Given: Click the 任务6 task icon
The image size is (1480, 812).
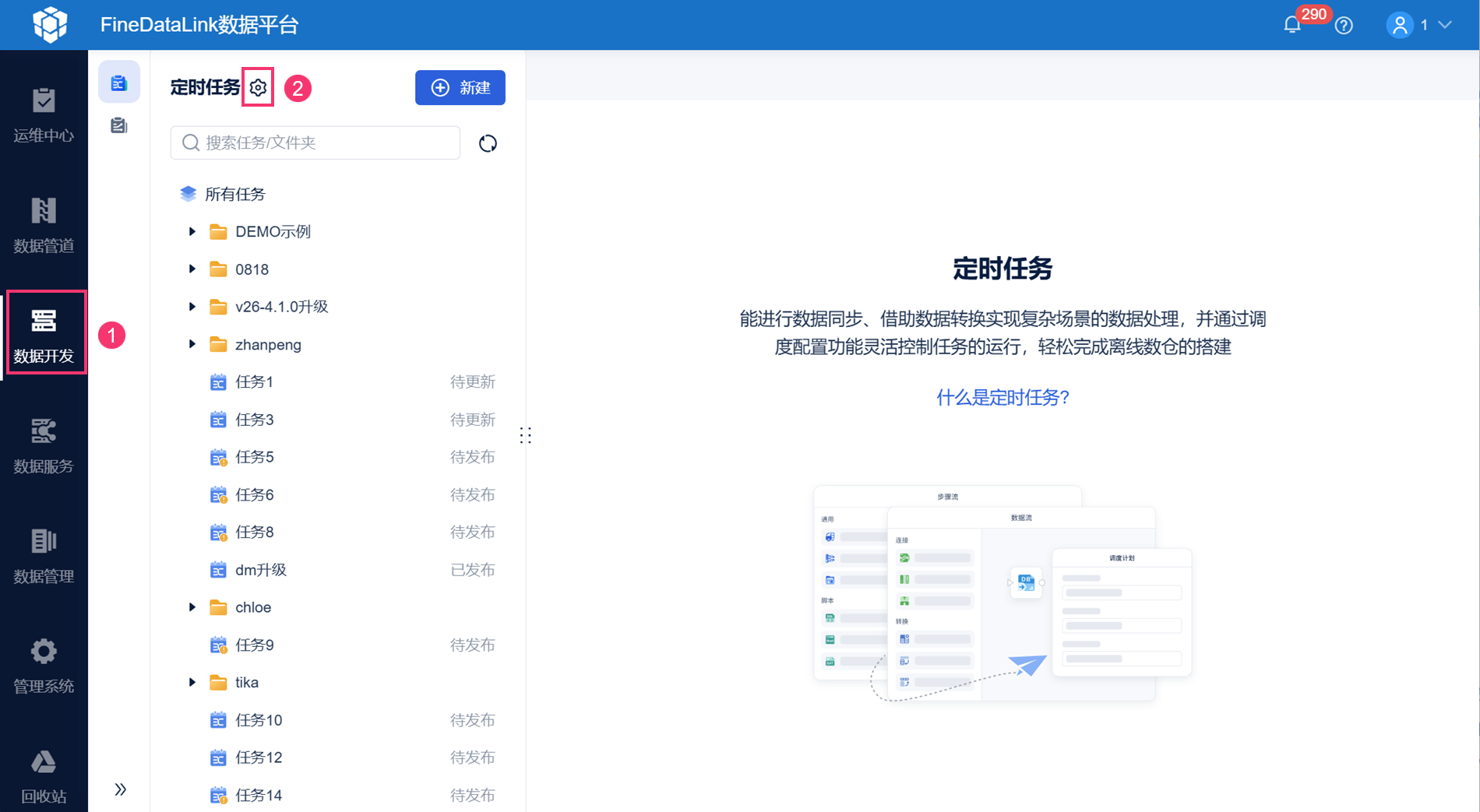Looking at the screenshot, I should tap(218, 494).
